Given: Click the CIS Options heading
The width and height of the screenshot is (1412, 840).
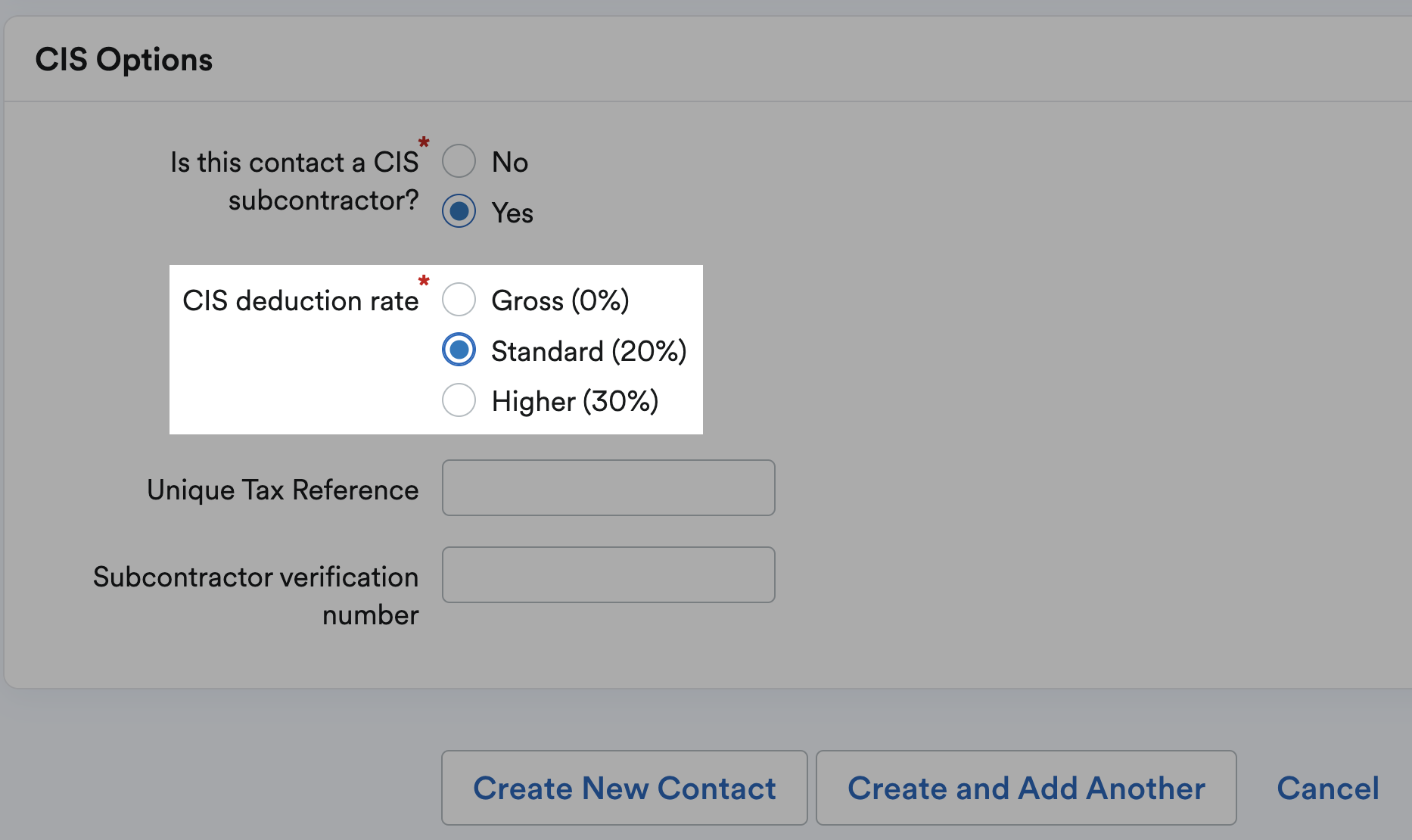Looking at the screenshot, I should [x=124, y=60].
